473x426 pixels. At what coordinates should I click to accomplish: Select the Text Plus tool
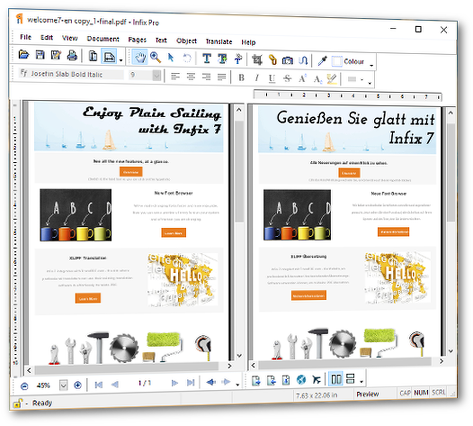pos(222,59)
